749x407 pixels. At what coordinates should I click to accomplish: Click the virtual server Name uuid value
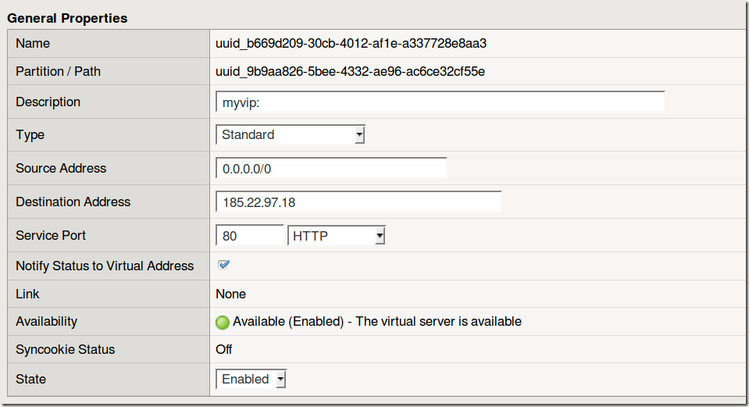[351, 44]
